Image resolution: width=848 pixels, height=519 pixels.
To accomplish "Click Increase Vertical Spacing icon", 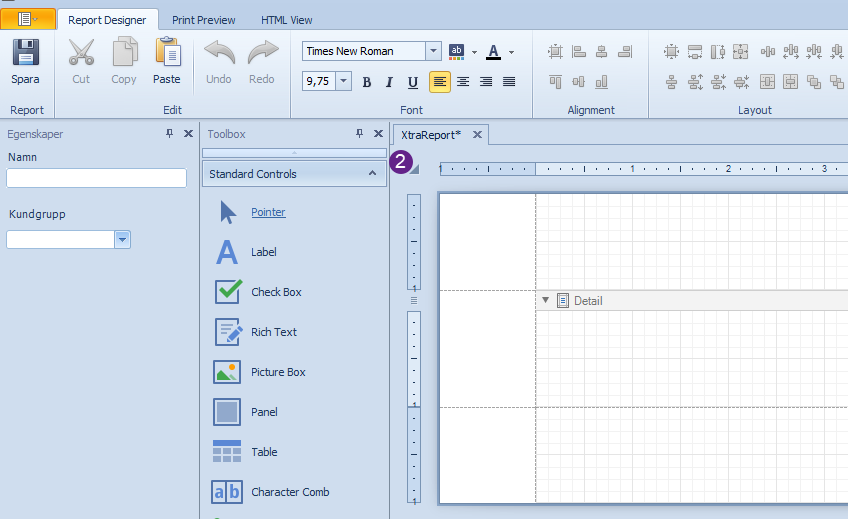I will pyautogui.click(x=695, y=82).
